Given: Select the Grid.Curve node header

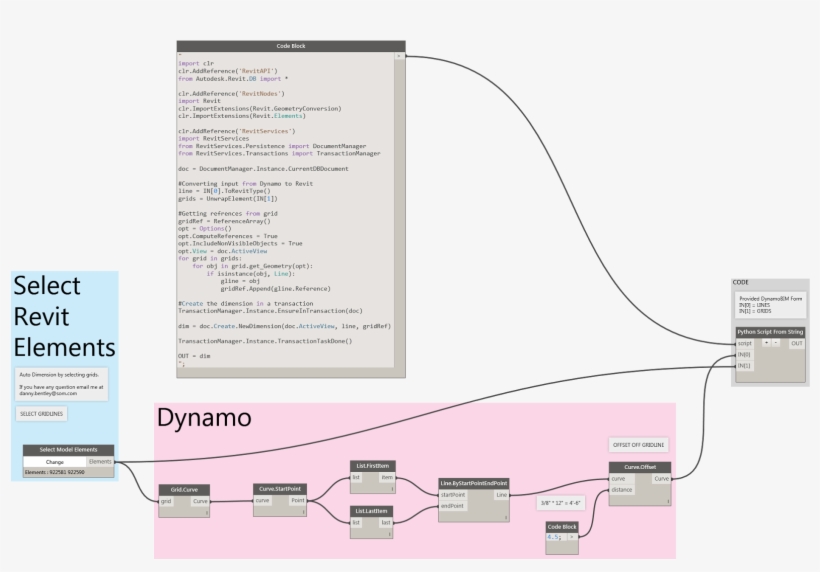Looking at the screenshot, I should (x=184, y=490).
